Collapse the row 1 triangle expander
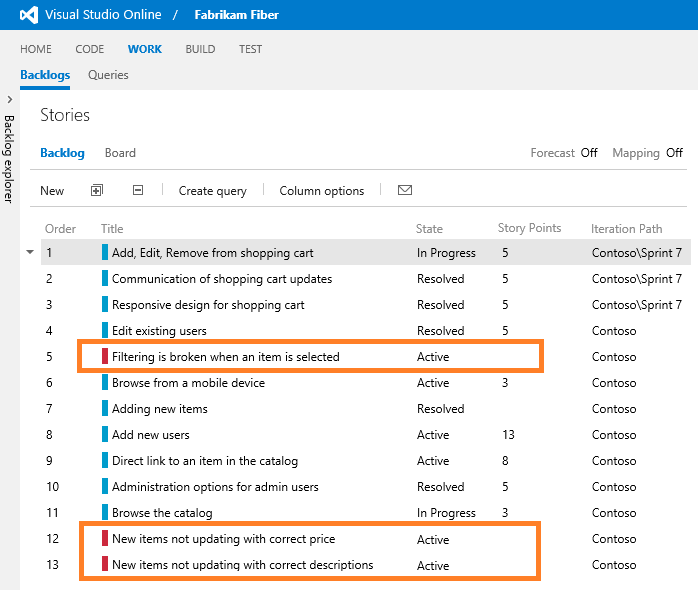Image resolution: width=698 pixels, height=590 pixels. (x=30, y=252)
